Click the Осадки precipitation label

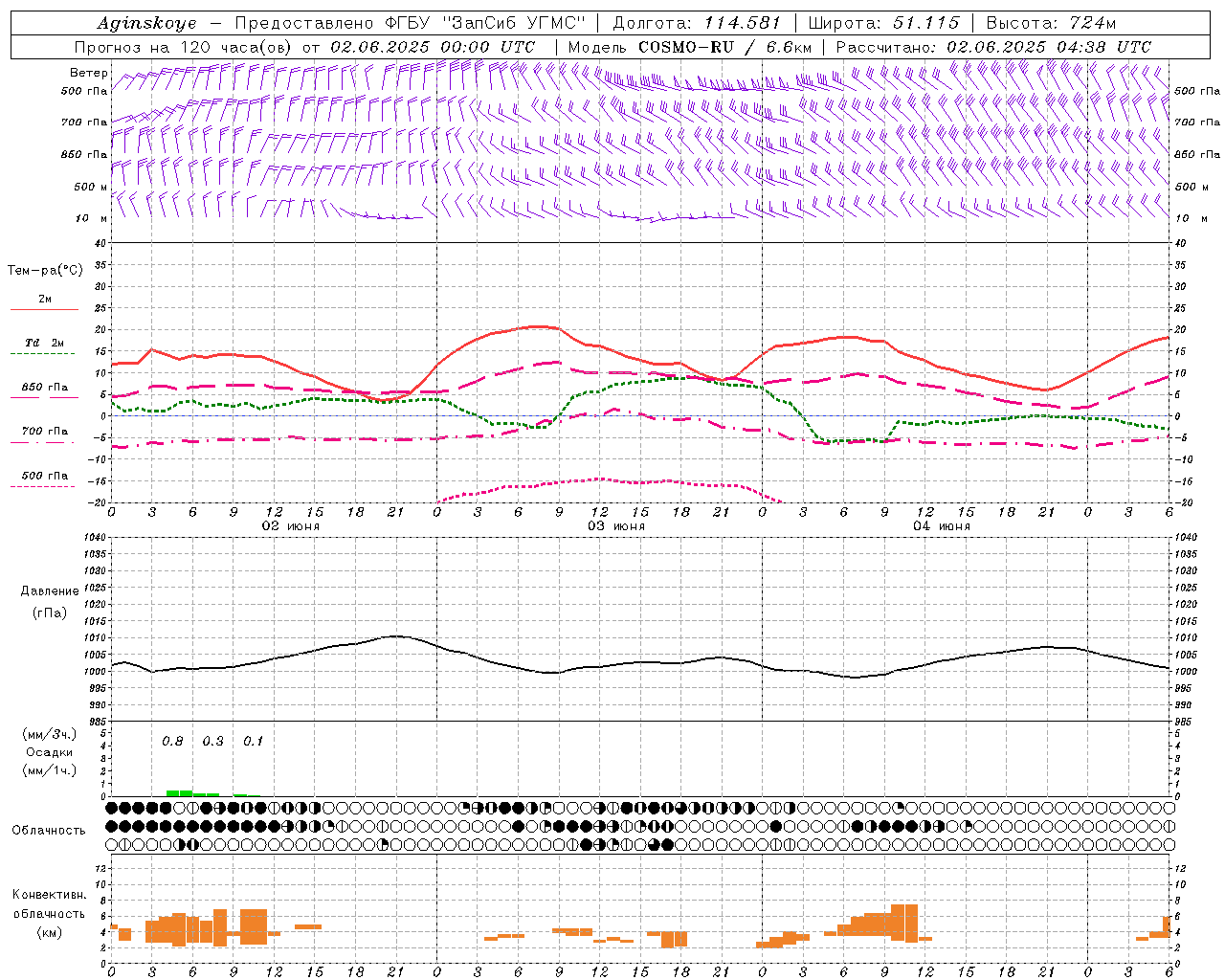click(x=51, y=752)
